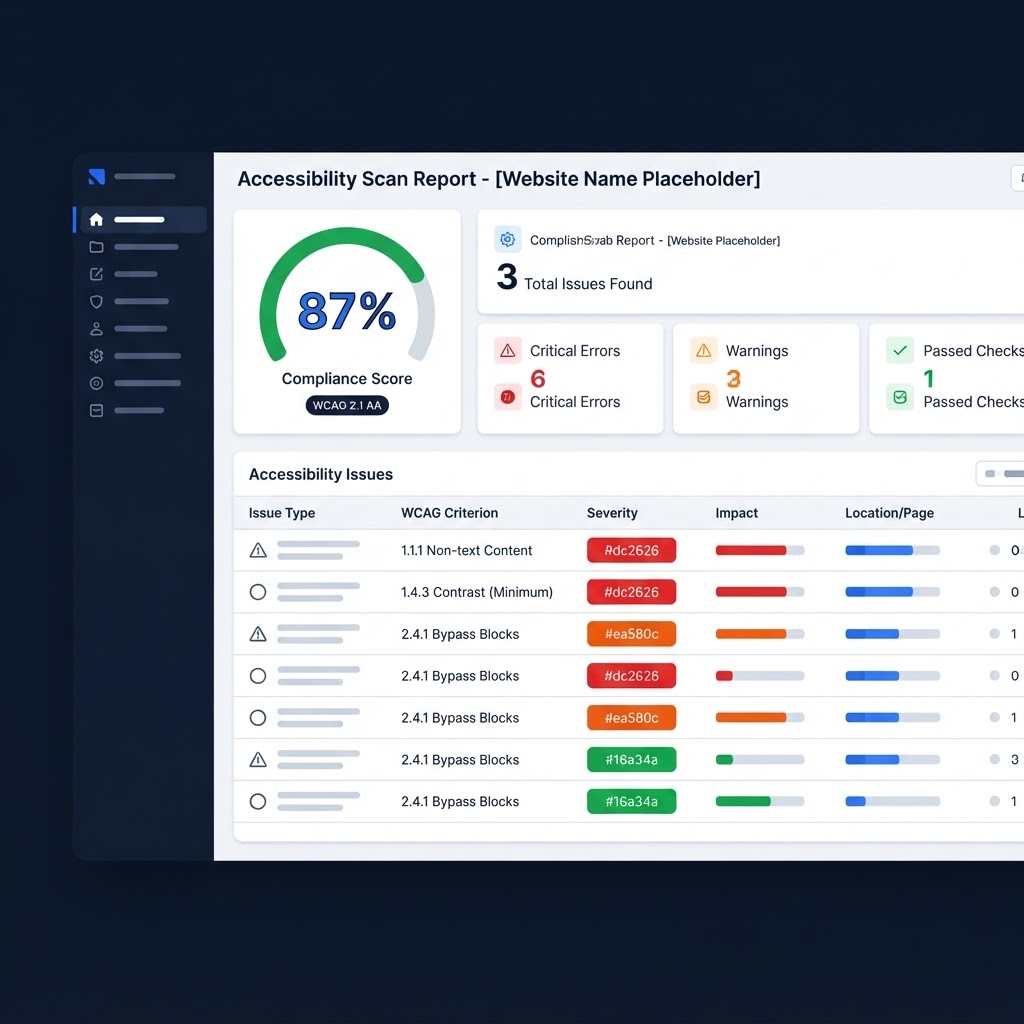
Task: Click the archive box sidebar icon
Action: (96, 410)
